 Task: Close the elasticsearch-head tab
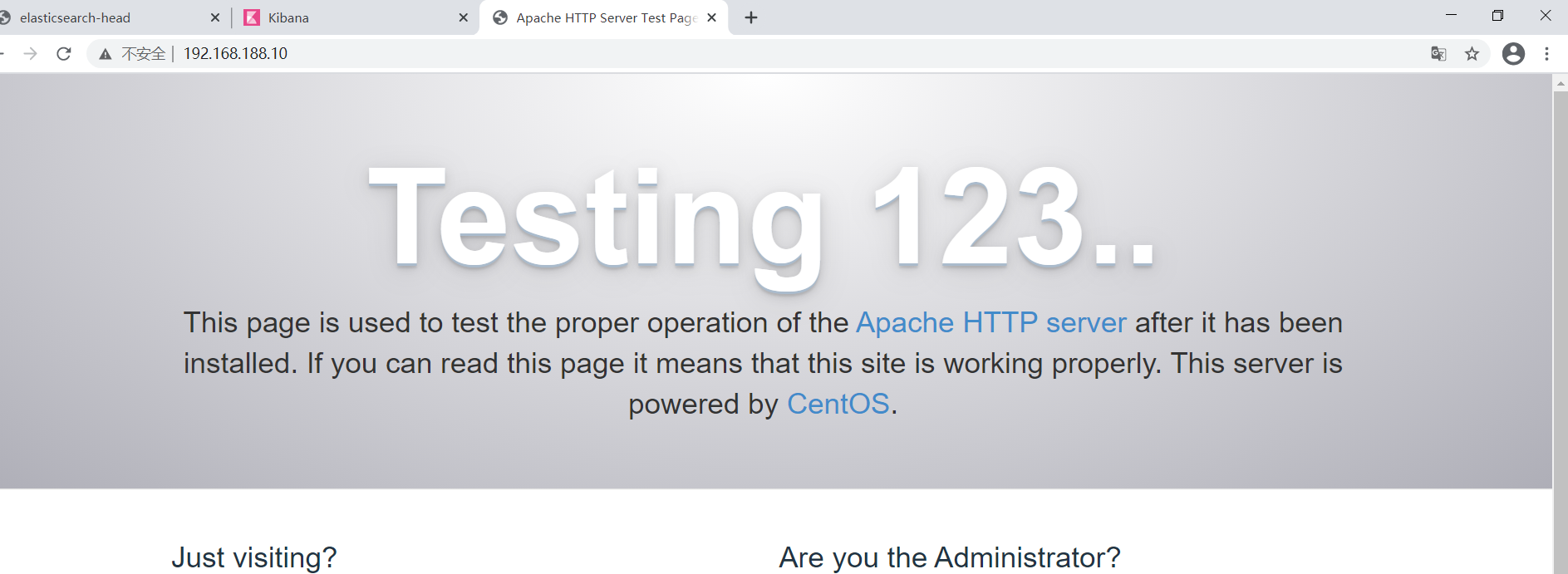(x=215, y=17)
